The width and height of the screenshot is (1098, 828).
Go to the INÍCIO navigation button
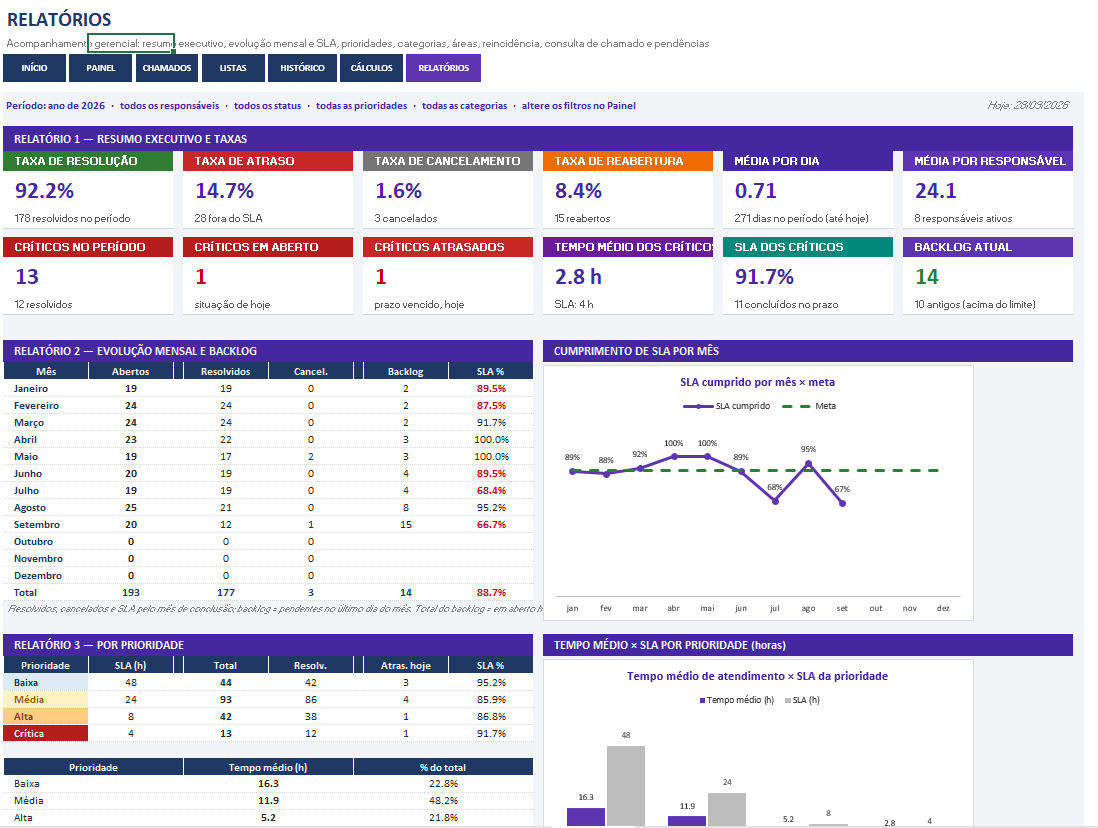[34, 68]
